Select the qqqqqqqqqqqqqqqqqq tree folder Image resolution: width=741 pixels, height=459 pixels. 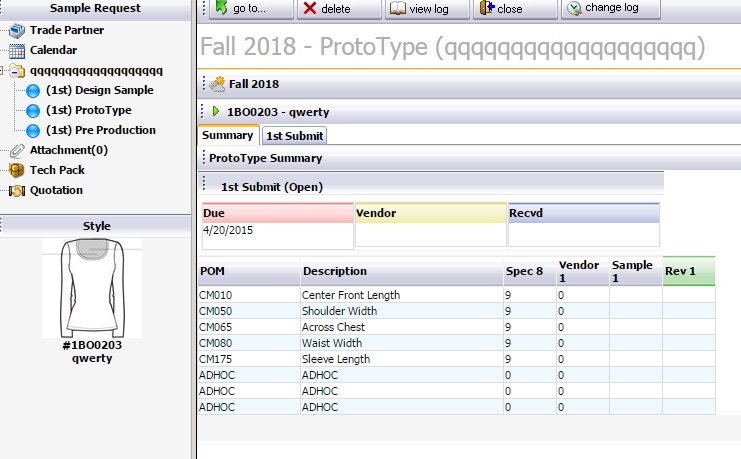click(96, 71)
